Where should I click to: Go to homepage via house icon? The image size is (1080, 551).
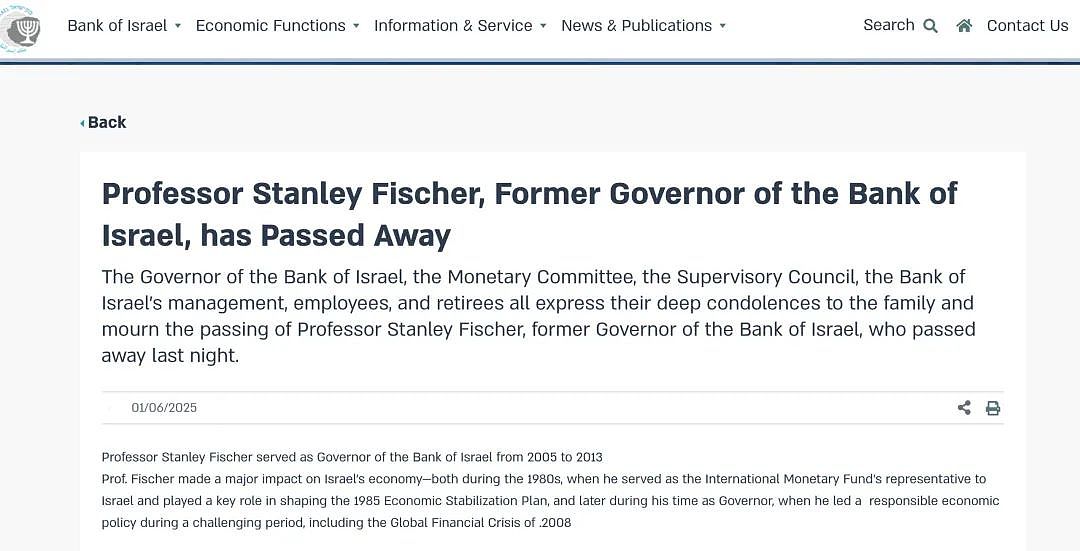click(964, 25)
